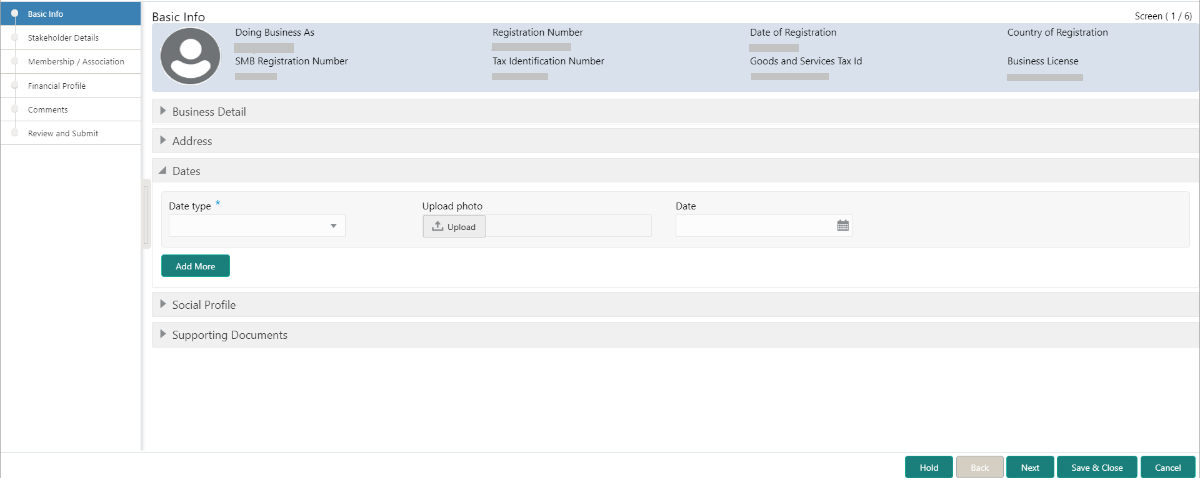Expand the Supporting Documents section
The image size is (1202, 478).
(675, 335)
